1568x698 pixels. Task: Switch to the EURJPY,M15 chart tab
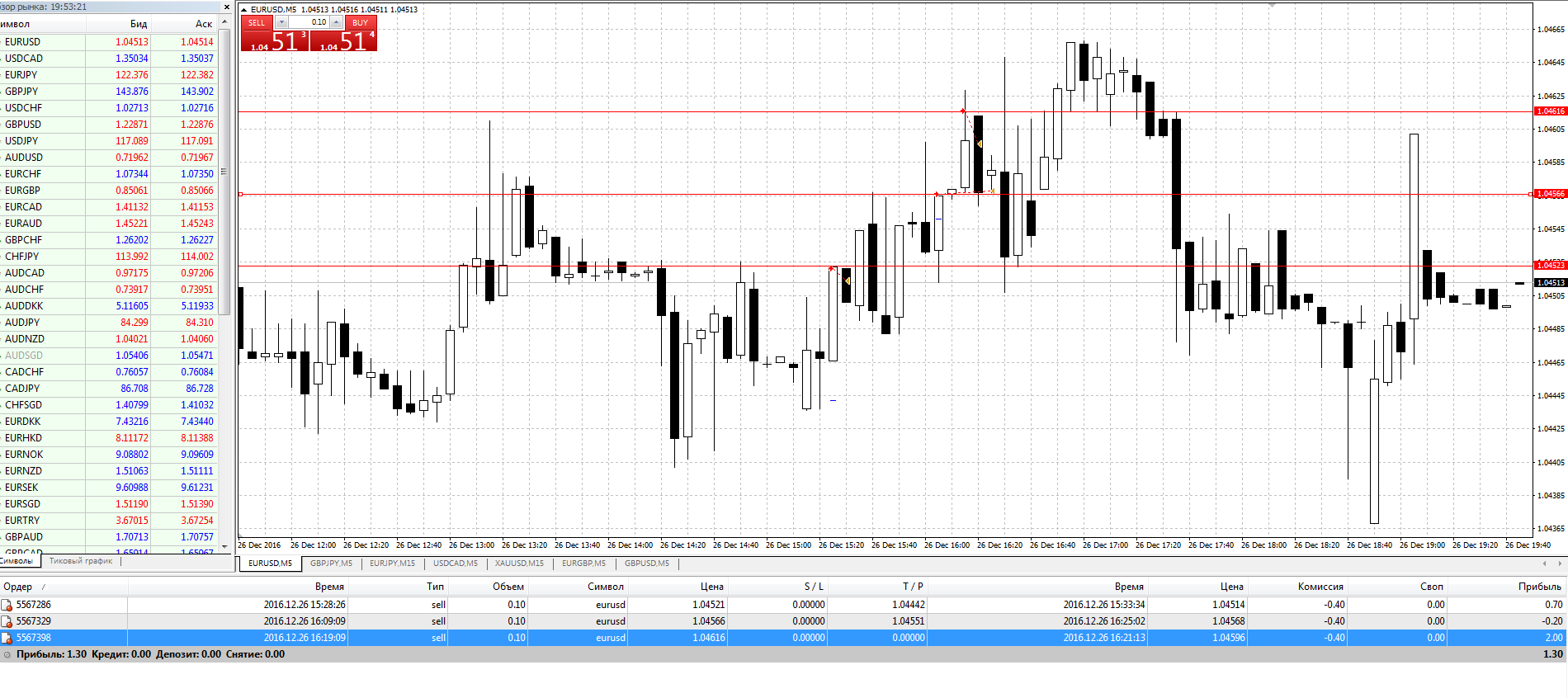point(392,564)
